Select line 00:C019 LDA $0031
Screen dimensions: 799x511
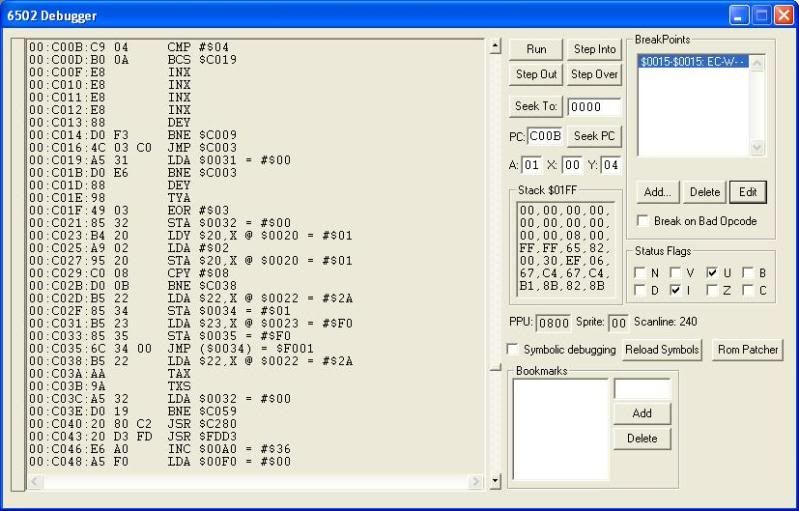click(160, 160)
